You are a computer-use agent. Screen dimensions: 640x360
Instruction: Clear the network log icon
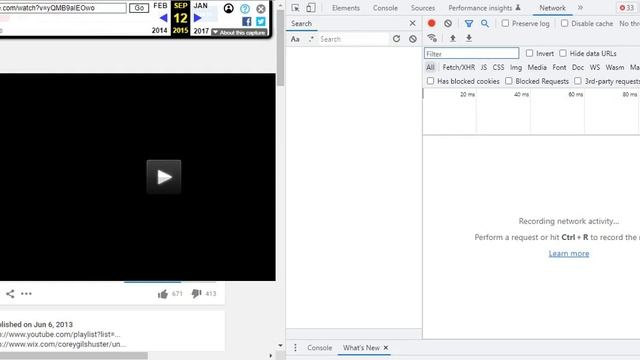pos(448,23)
